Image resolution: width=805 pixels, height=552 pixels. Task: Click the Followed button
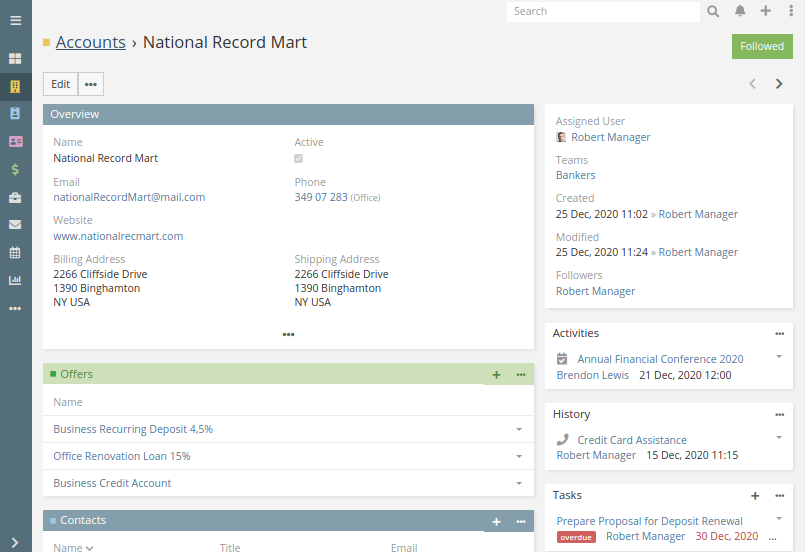pos(762,46)
